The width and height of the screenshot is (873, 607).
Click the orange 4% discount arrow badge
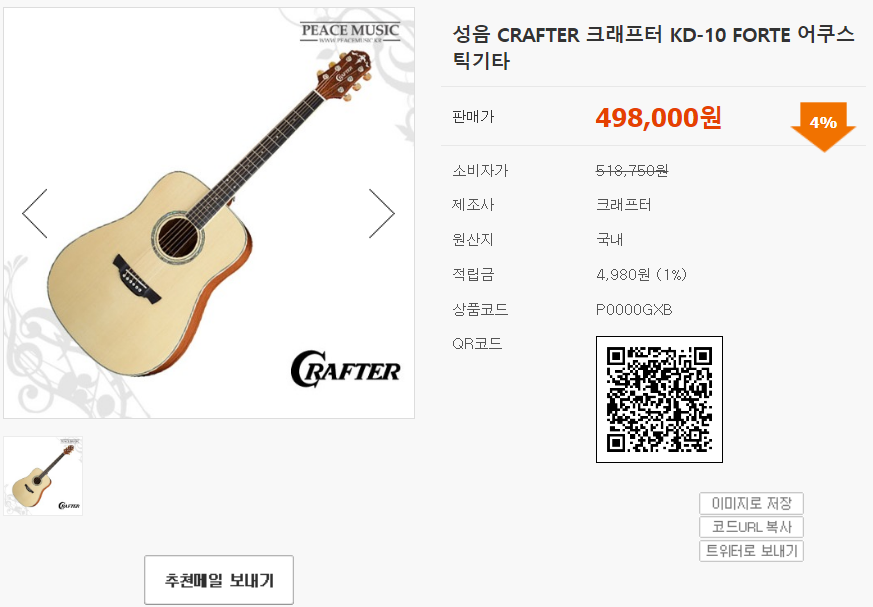point(823,126)
